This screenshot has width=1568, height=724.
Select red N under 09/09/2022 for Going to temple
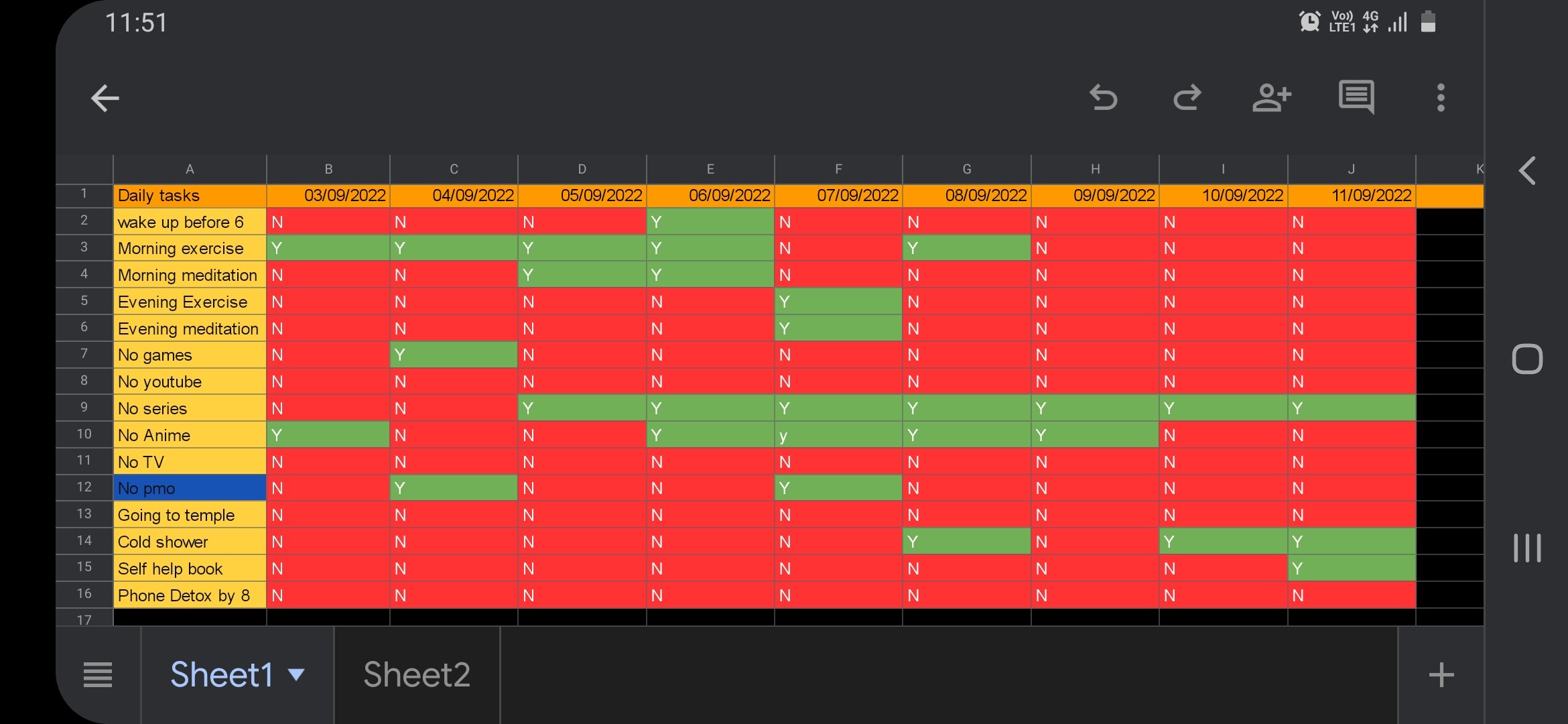1095,515
